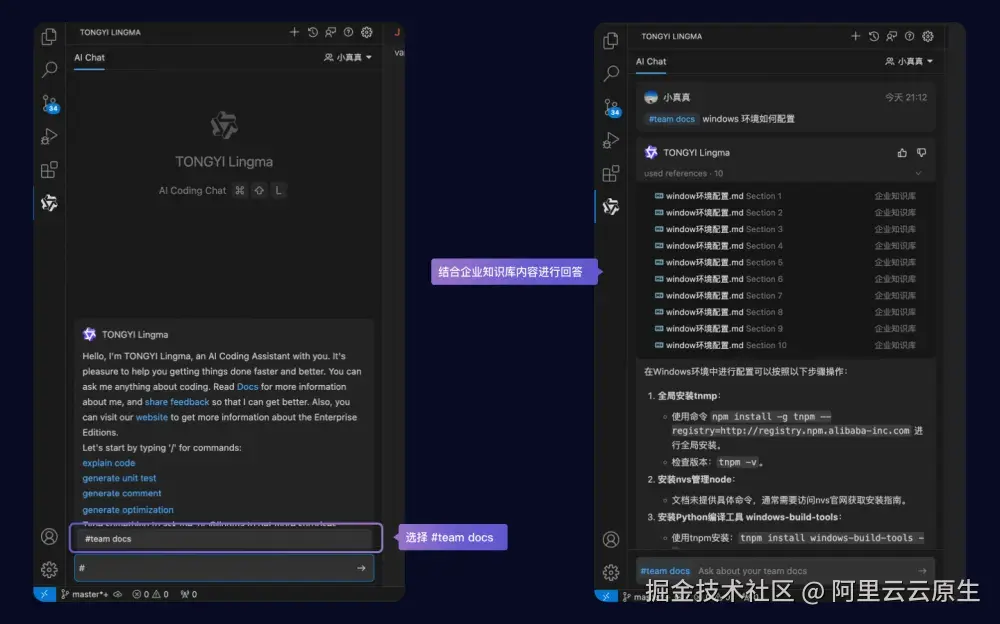Open the Docs link in welcome message
This screenshot has height=624, width=1000.
(247, 387)
